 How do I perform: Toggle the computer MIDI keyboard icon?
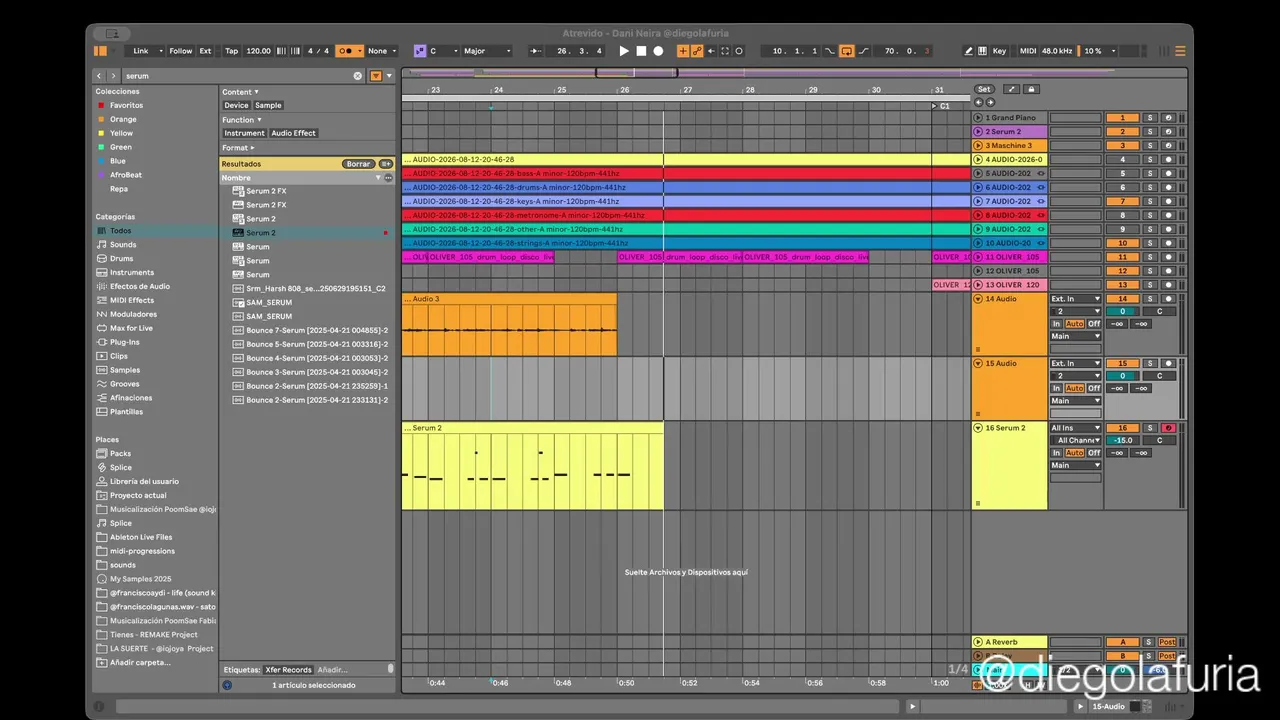coord(984,51)
